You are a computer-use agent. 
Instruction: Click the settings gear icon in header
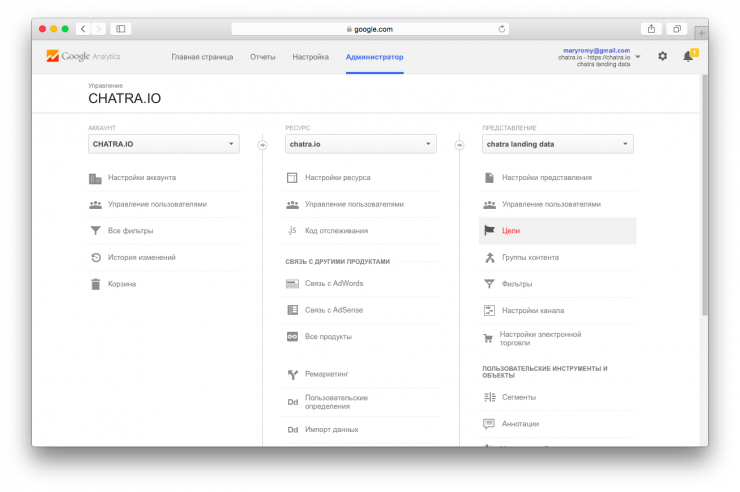pos(662,57)
